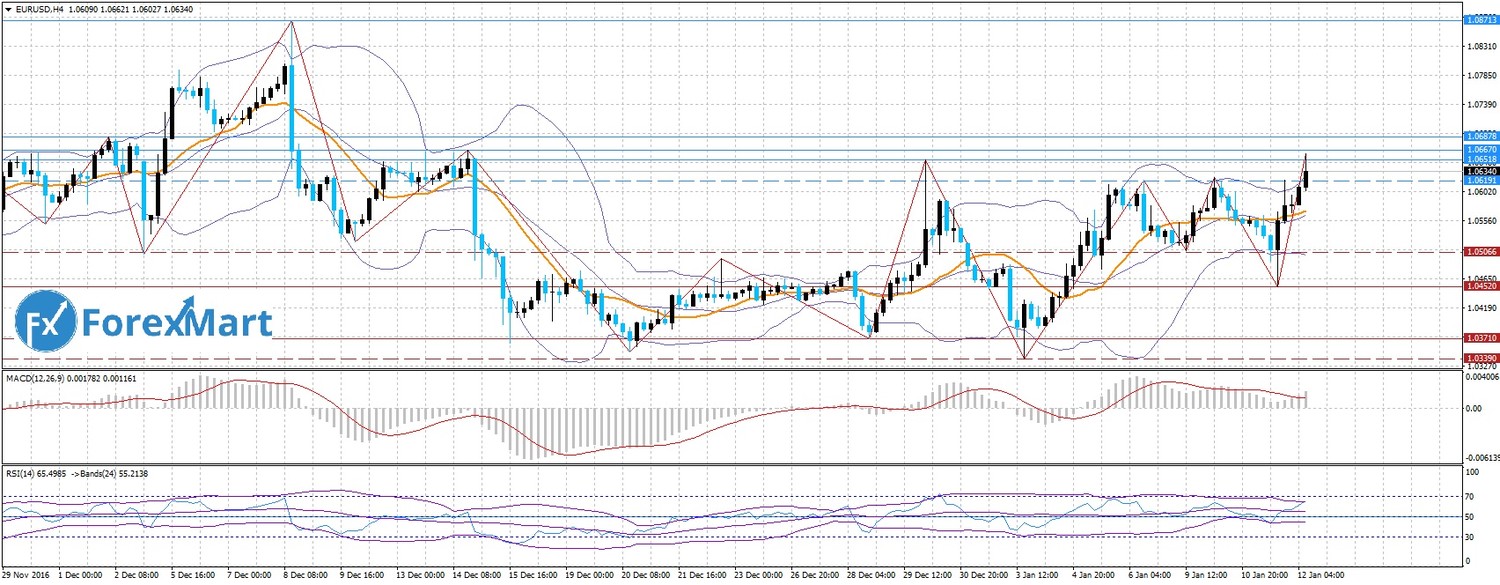
Task: Click the 29 Nov 2016 date on time axis
Action: [27, 576]
